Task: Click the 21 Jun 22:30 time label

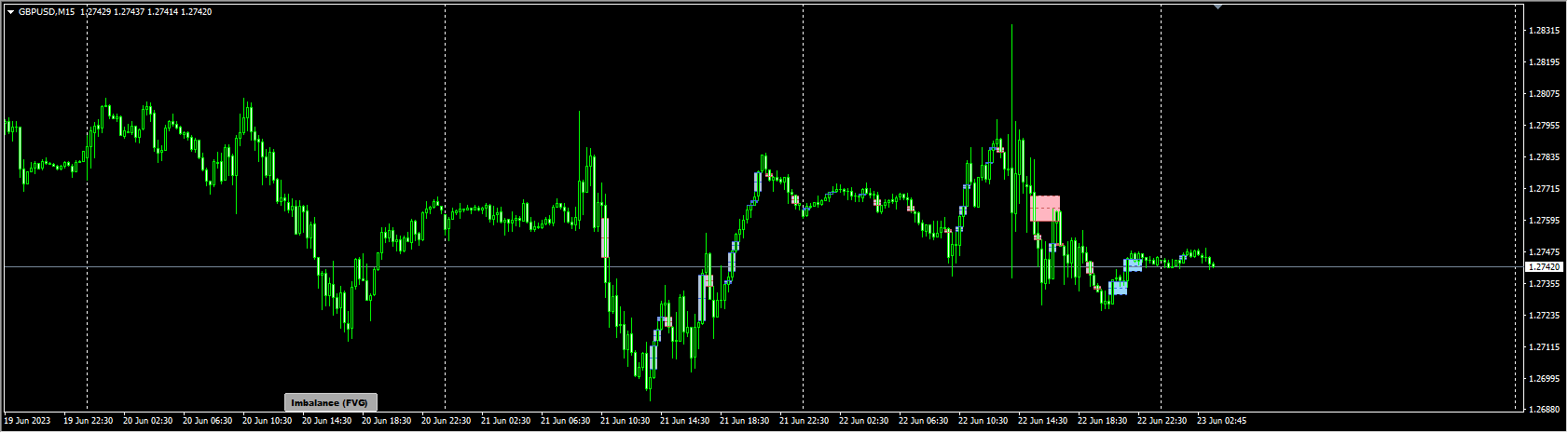Action: (x=804, y=421)
